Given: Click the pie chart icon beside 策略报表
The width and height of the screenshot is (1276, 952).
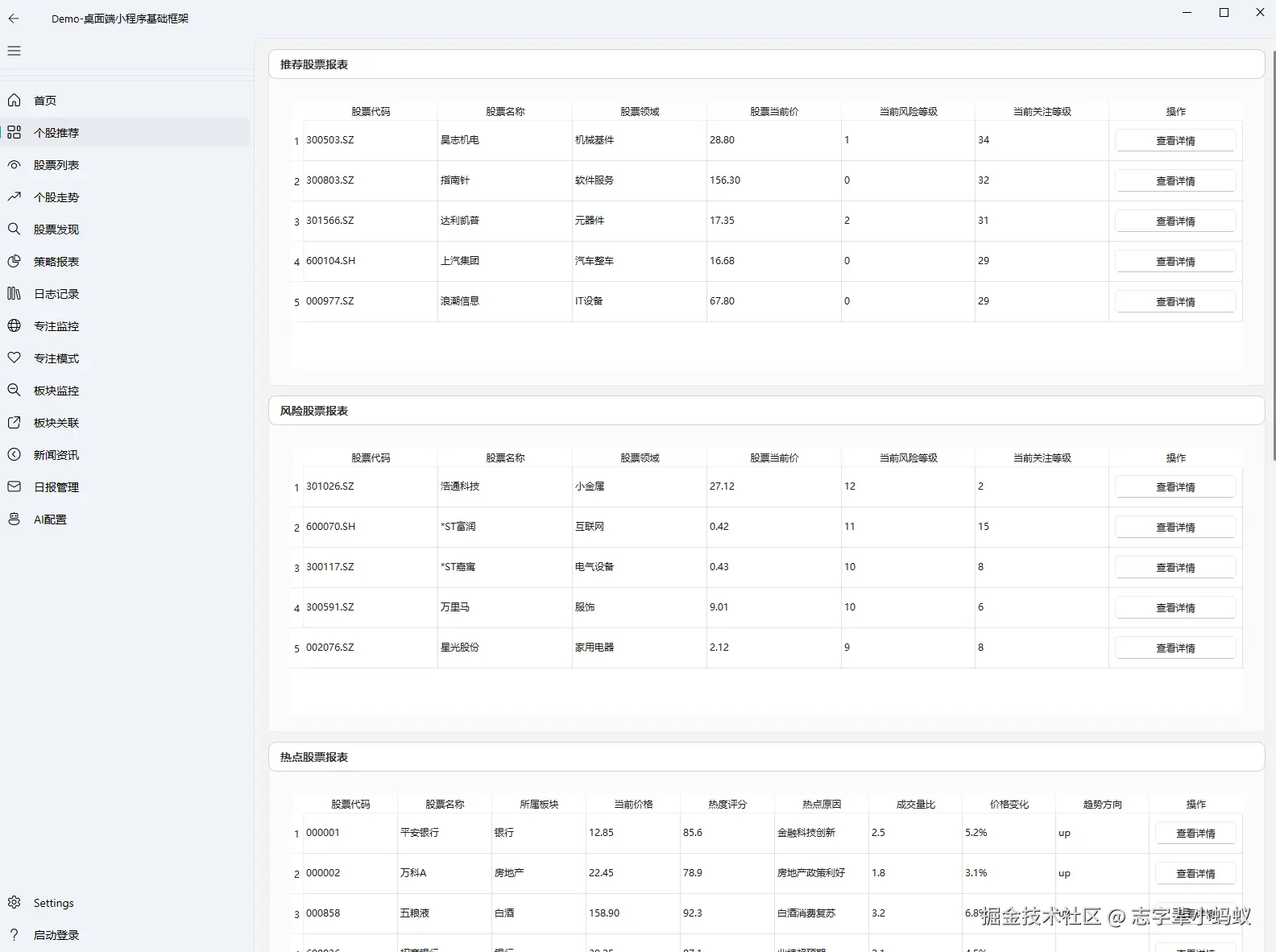Looking at the screenshot, I should click(x=14, y=261).
